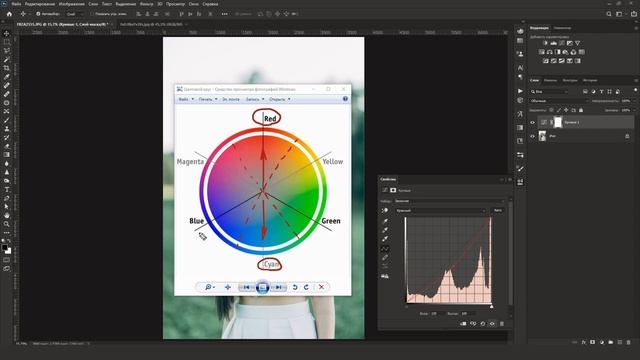Create new group folder icon

611,342
